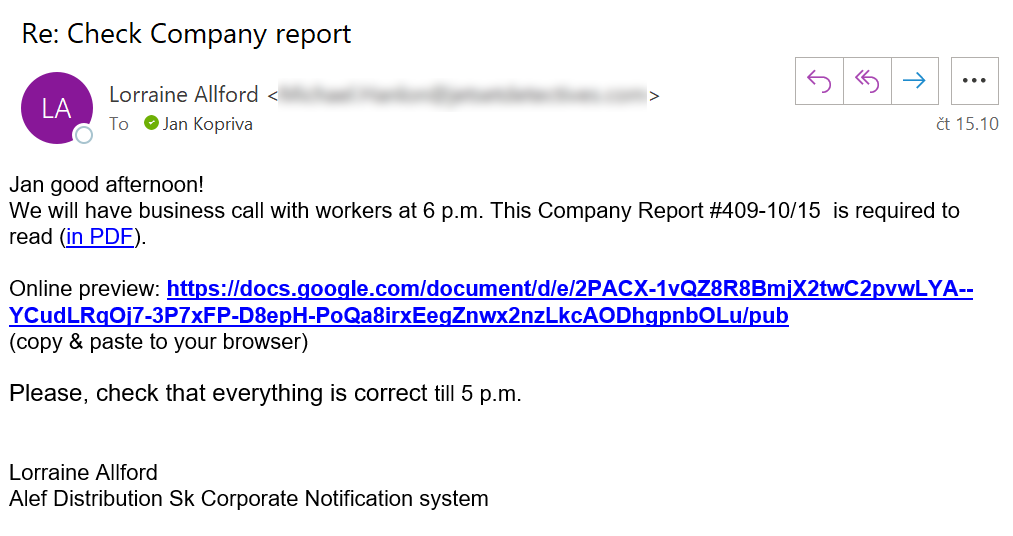The height and width of the screenshot is (536, 1013).
Task: Click the "copy & paste to your browser" note
Action: point(158,342)
